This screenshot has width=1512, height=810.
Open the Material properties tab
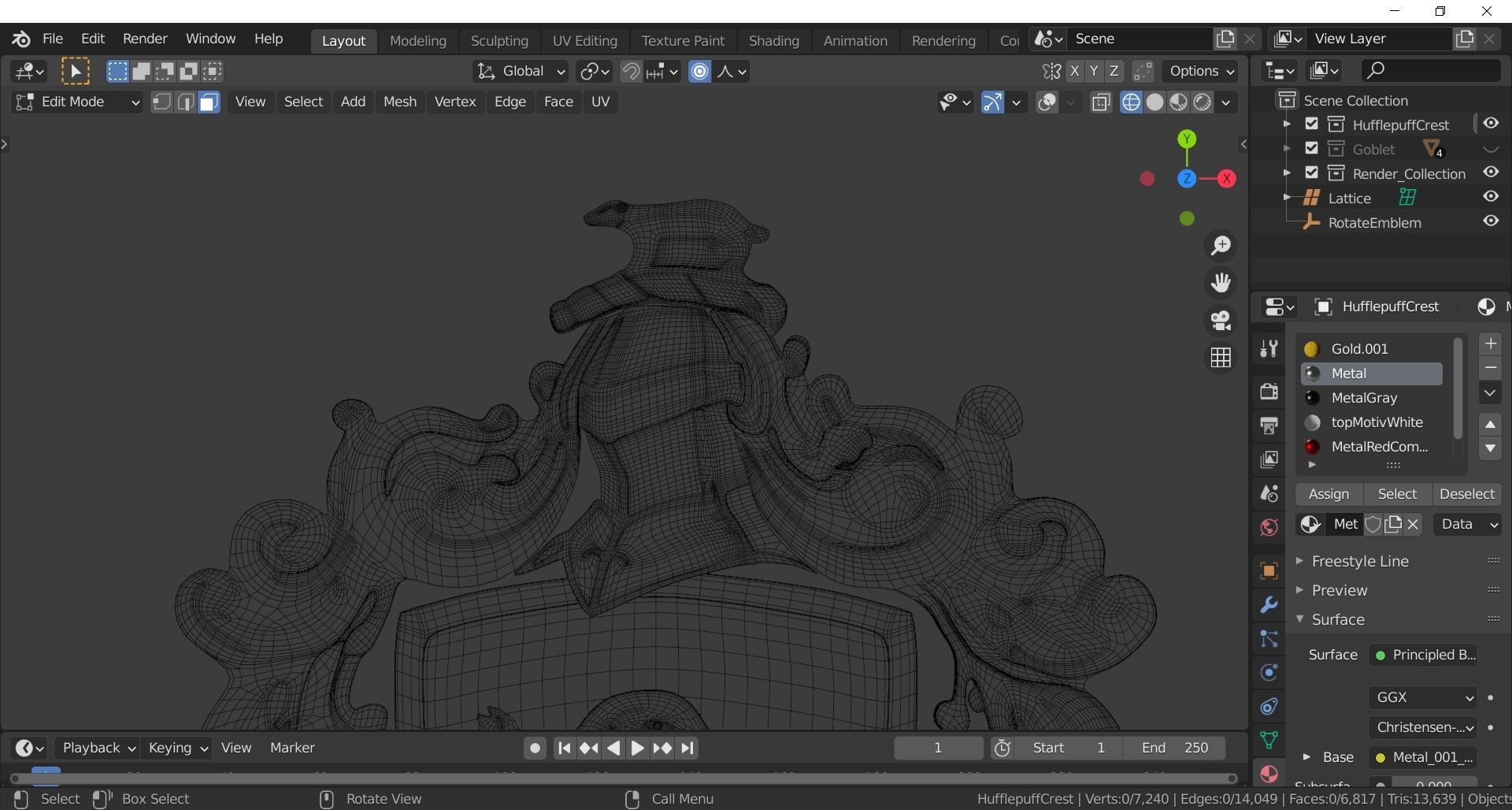[1269, 774]
